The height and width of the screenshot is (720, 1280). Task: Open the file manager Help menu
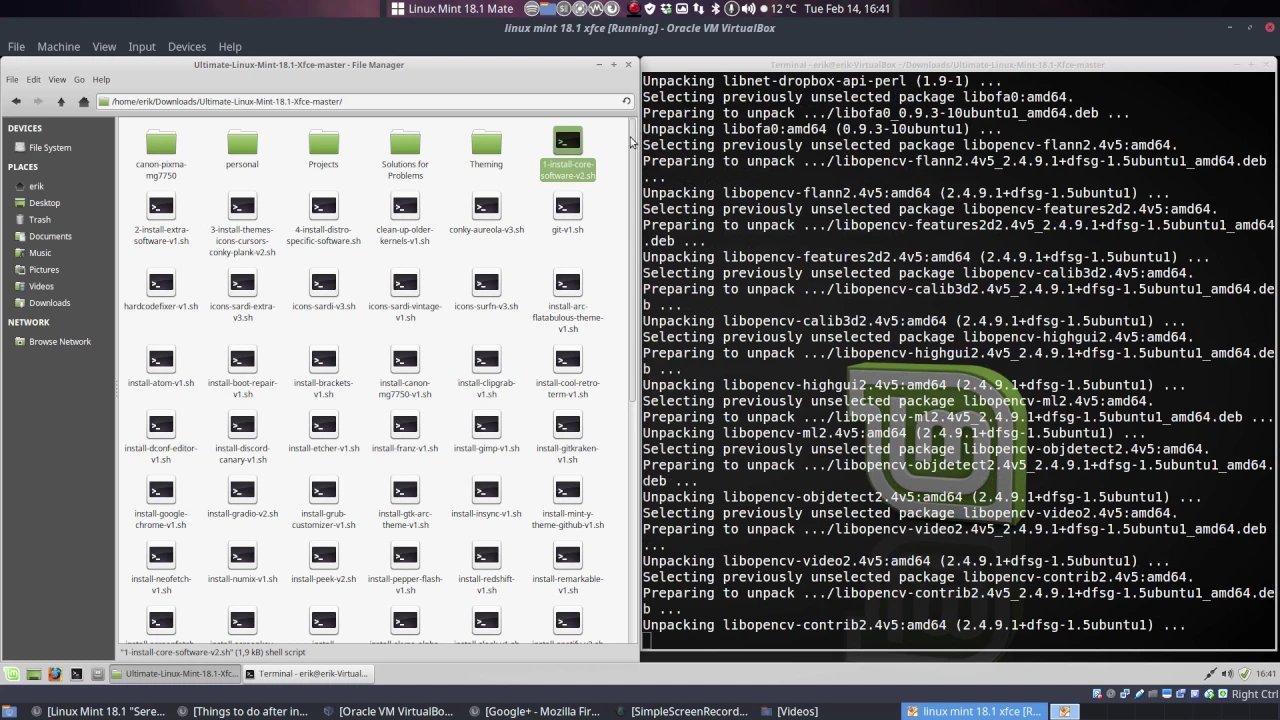[x=101, y=80]
